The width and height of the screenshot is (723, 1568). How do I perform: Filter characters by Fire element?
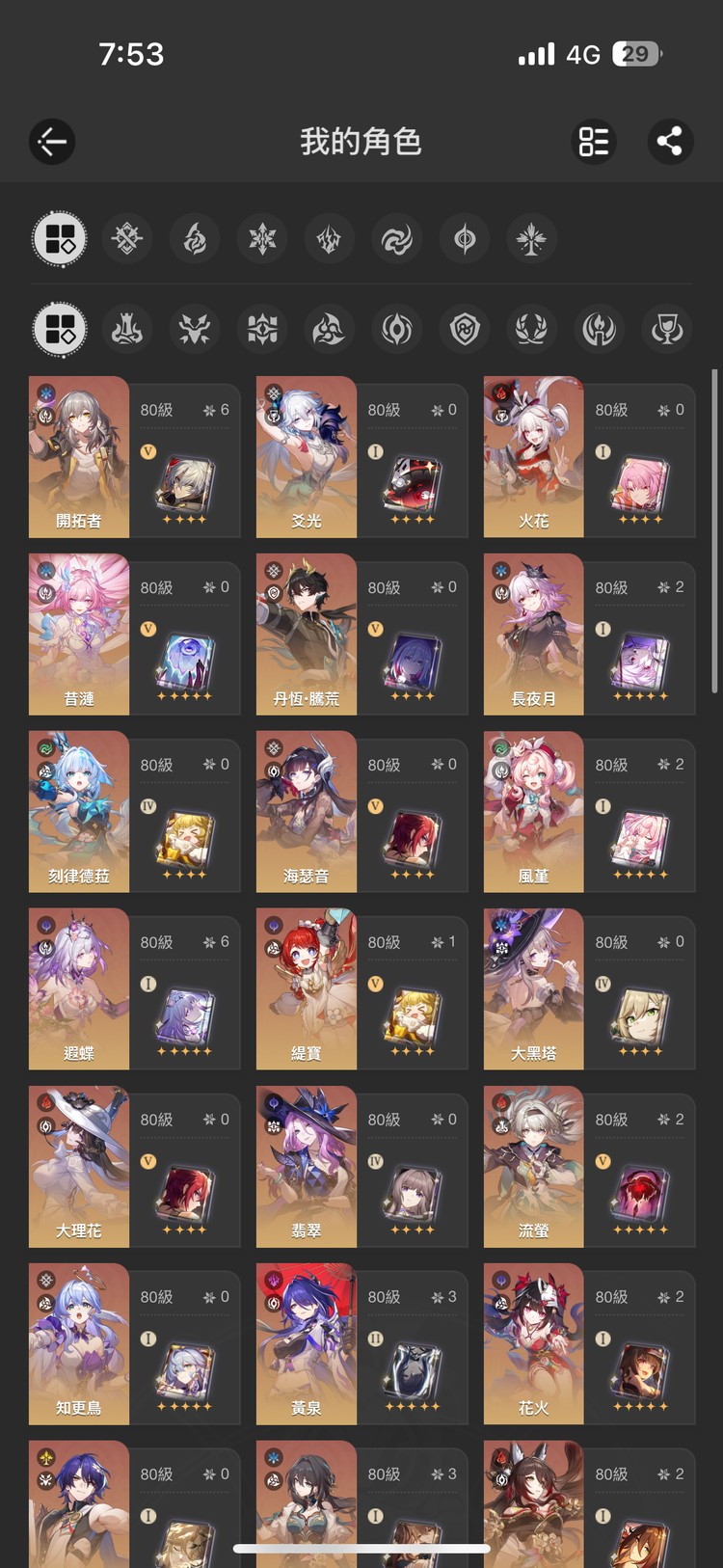tap(194, 239)
